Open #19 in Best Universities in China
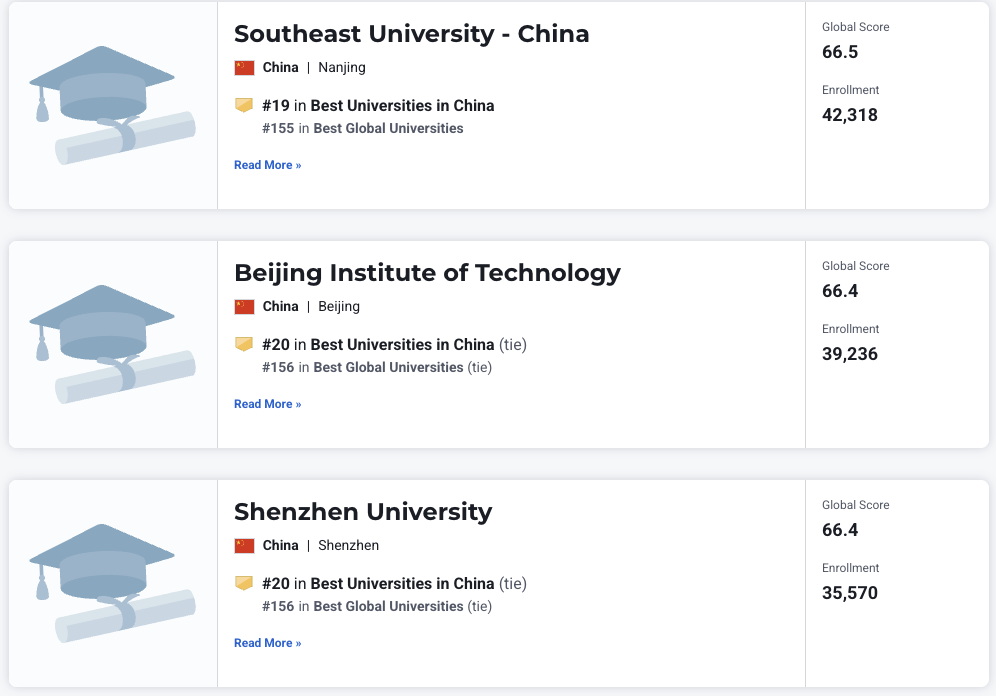Viewport: 996px width, 696px height. 378,105
